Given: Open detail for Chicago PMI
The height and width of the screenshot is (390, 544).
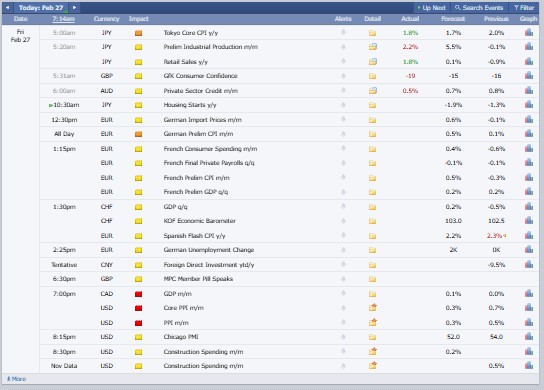Looking at the screenshot, I should 372,337.
